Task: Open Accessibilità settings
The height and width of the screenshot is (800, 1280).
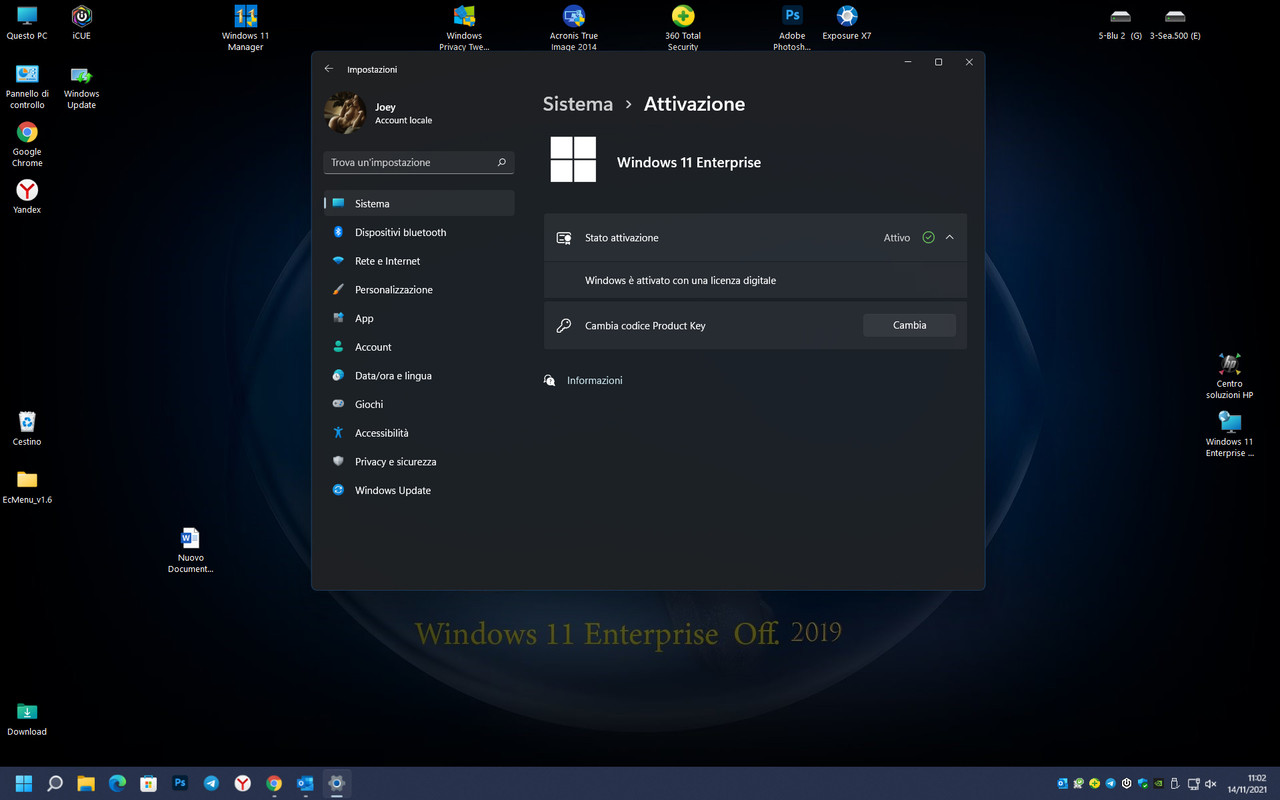Action: pos(419,433)
